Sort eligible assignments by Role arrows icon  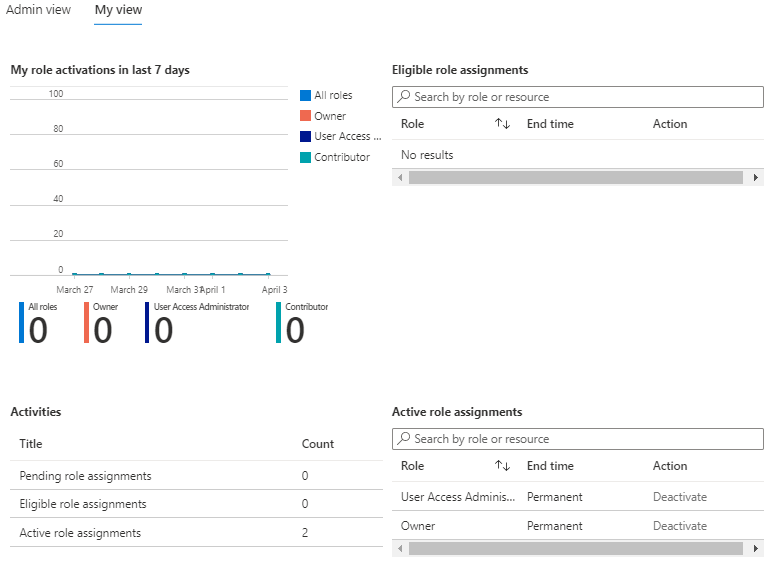[x=502, y=124]
